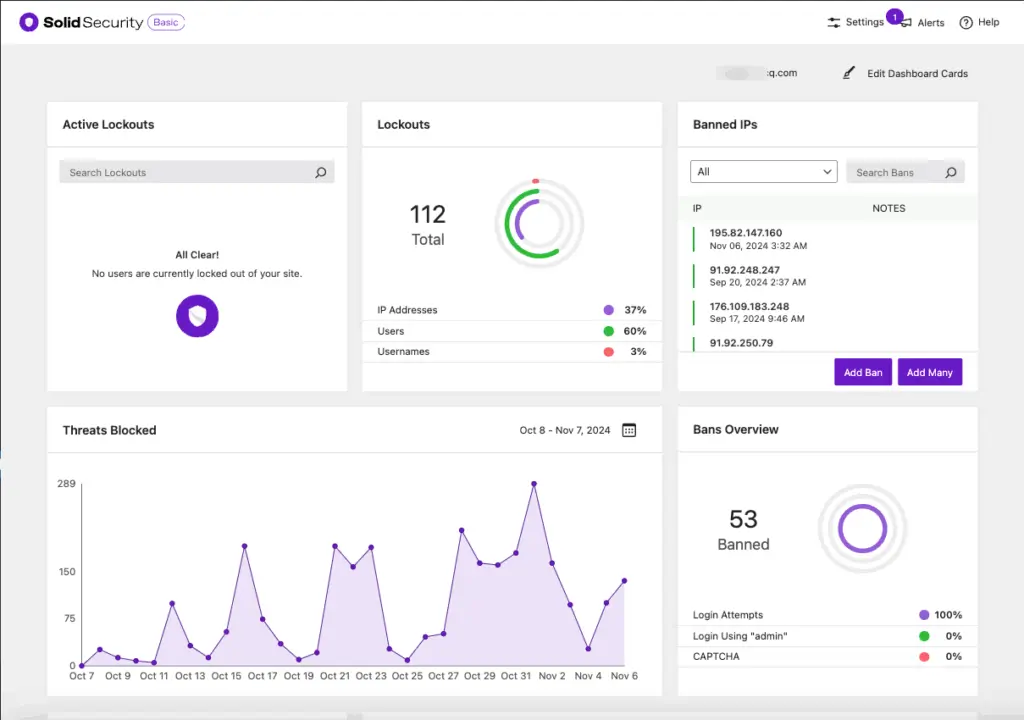Image resolution: width=1024 pixels, height=720 pixels.
Task: Click the purple shield icon under All Clear
Action: click(x=197, y=315)
